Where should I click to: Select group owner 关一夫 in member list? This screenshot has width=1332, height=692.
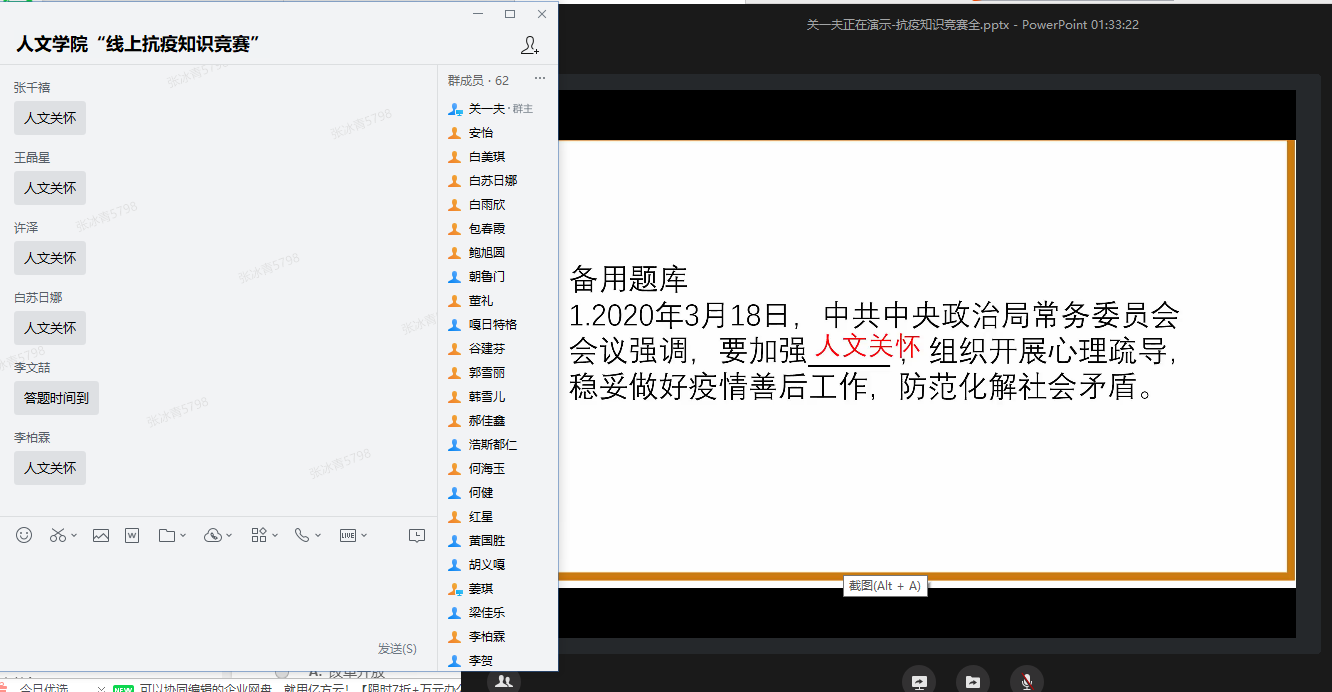click(x=487, y=108)
